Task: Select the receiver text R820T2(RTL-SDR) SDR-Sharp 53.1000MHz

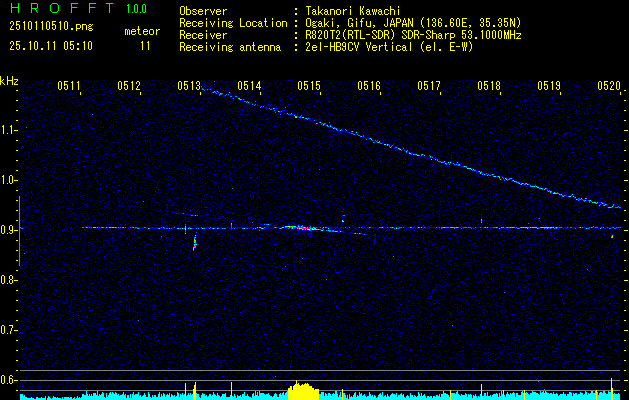Action: (413, 35)
